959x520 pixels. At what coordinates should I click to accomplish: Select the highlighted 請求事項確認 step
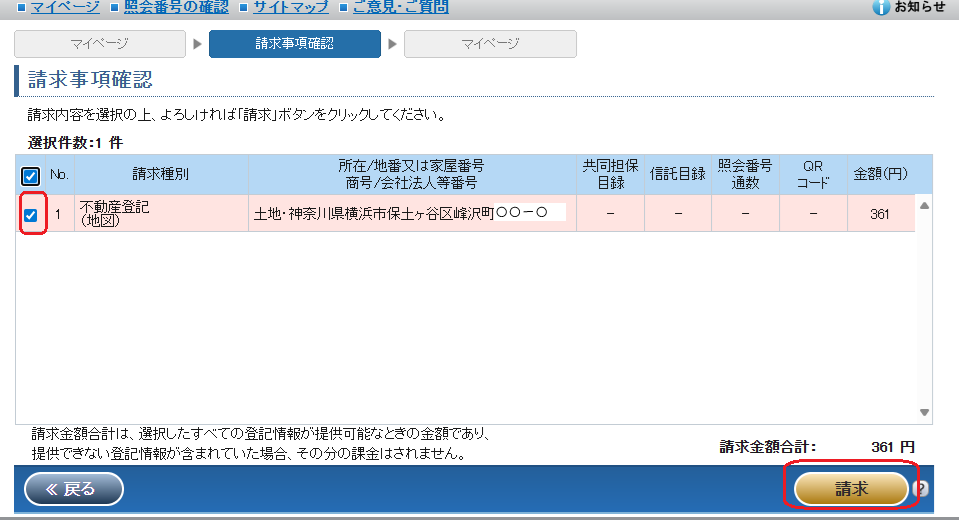294,44
